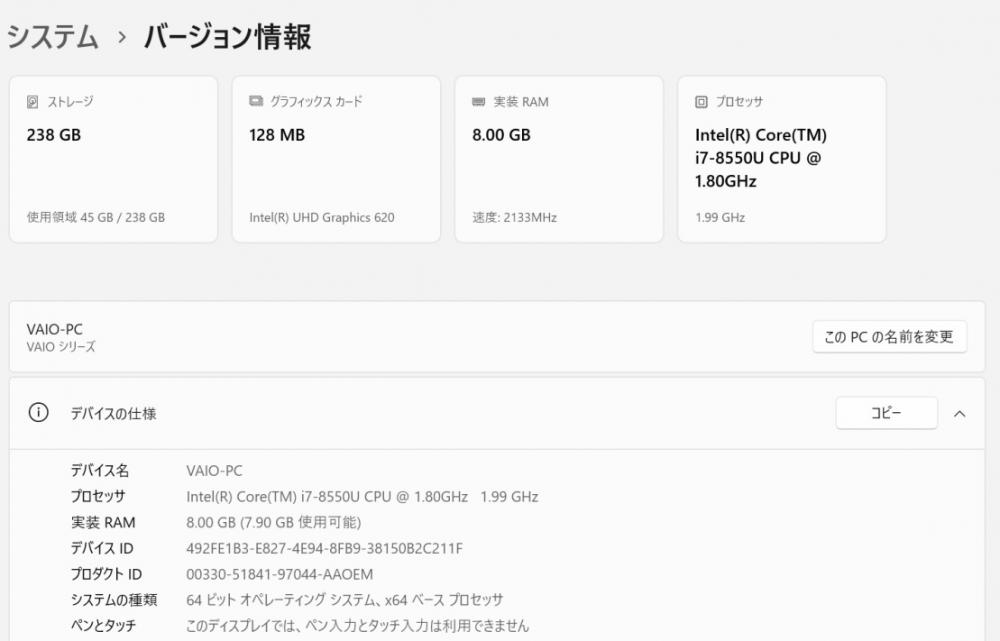This screenshot has height=641, width=1000.
Task: Click 8.00 GB (7.90 GB 使用可能) value
Action: click(x=274, y=522)
